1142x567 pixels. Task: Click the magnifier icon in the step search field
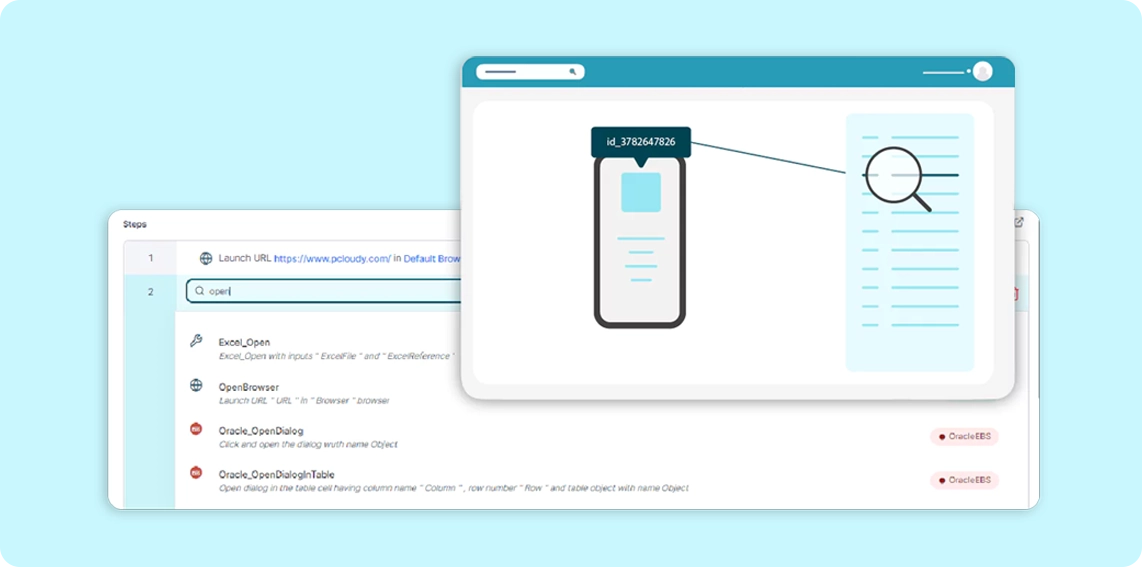pos(200,291)
